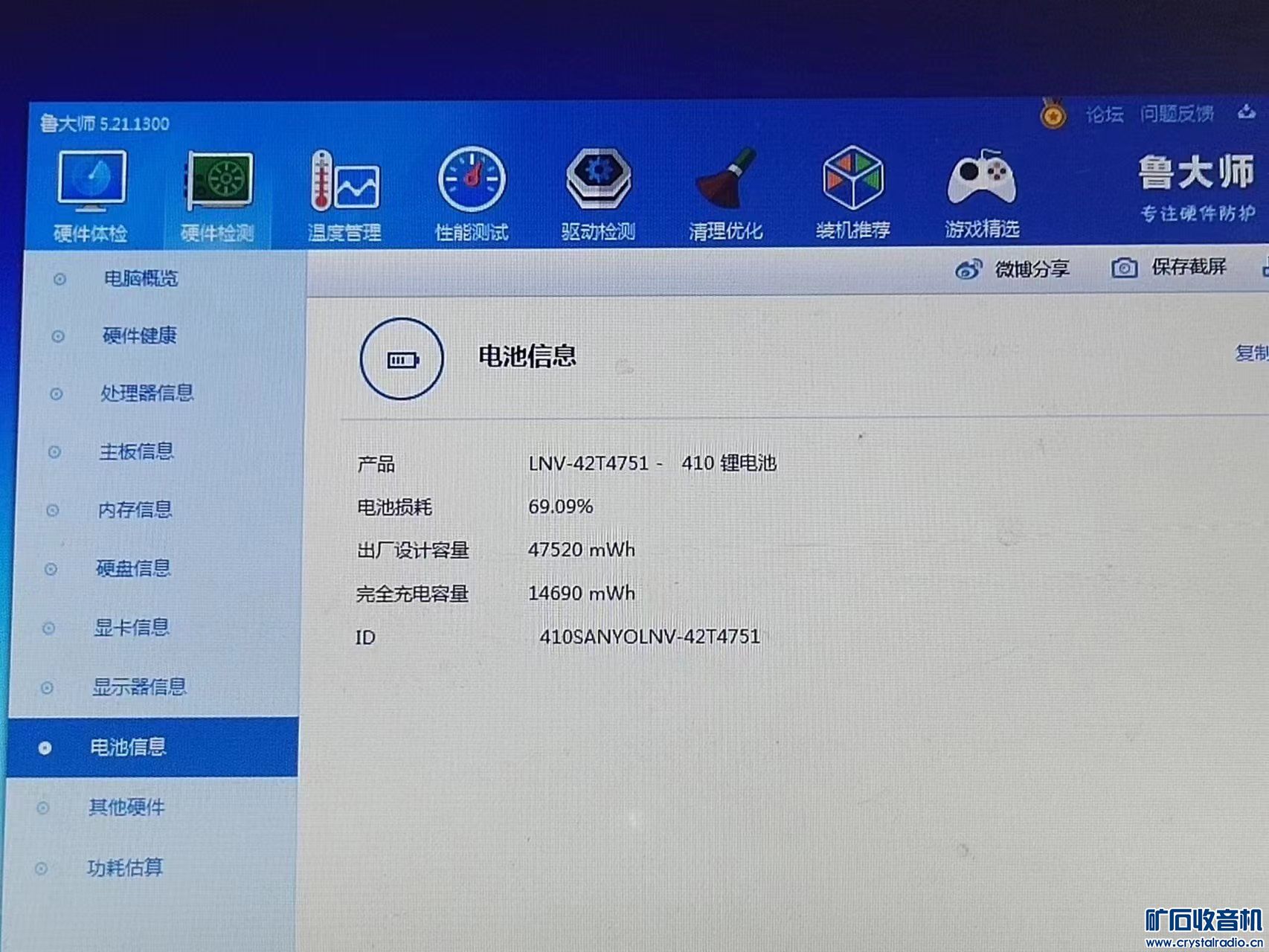Open the 硬件体检 monitor icon
The width and height of the screenshot is (1269, 952).
click(x=91, y=181)
